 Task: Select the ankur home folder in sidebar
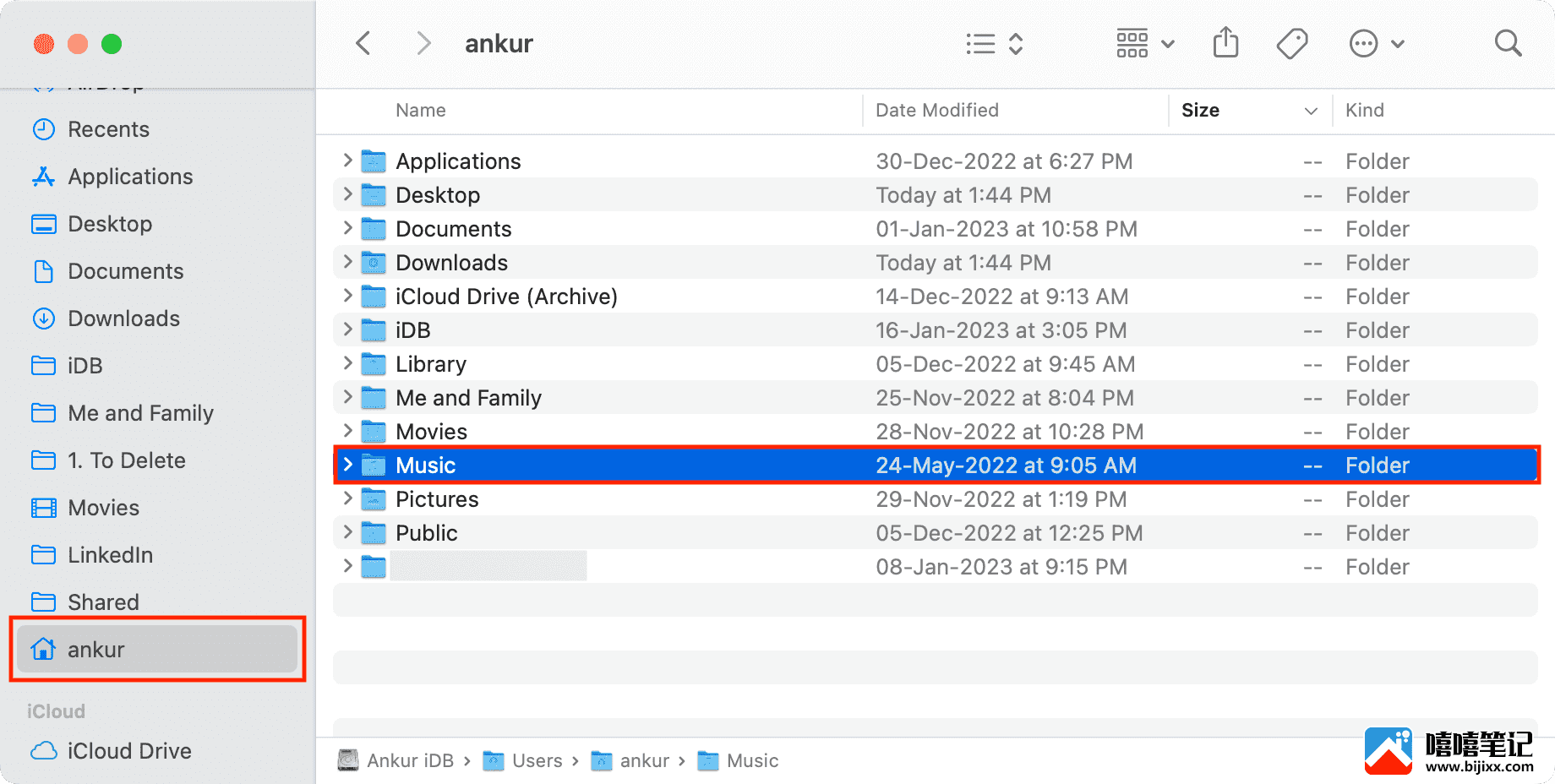157,649
